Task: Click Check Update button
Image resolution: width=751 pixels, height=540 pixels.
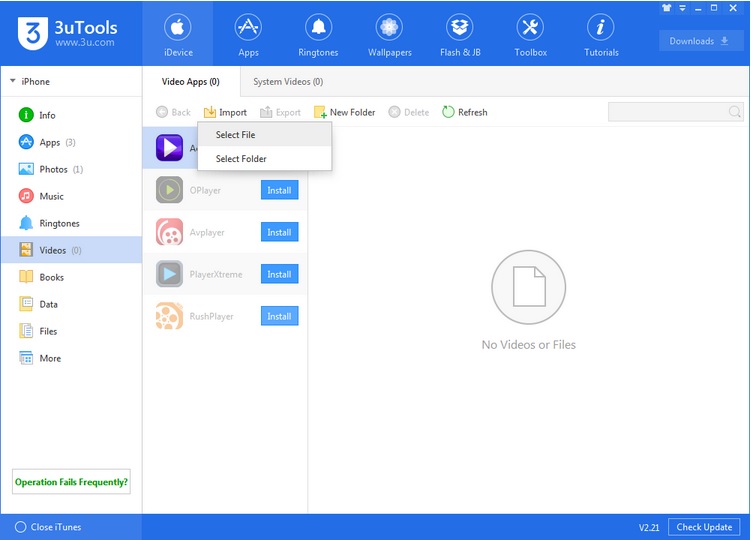Action: click(x=704, y=527)
